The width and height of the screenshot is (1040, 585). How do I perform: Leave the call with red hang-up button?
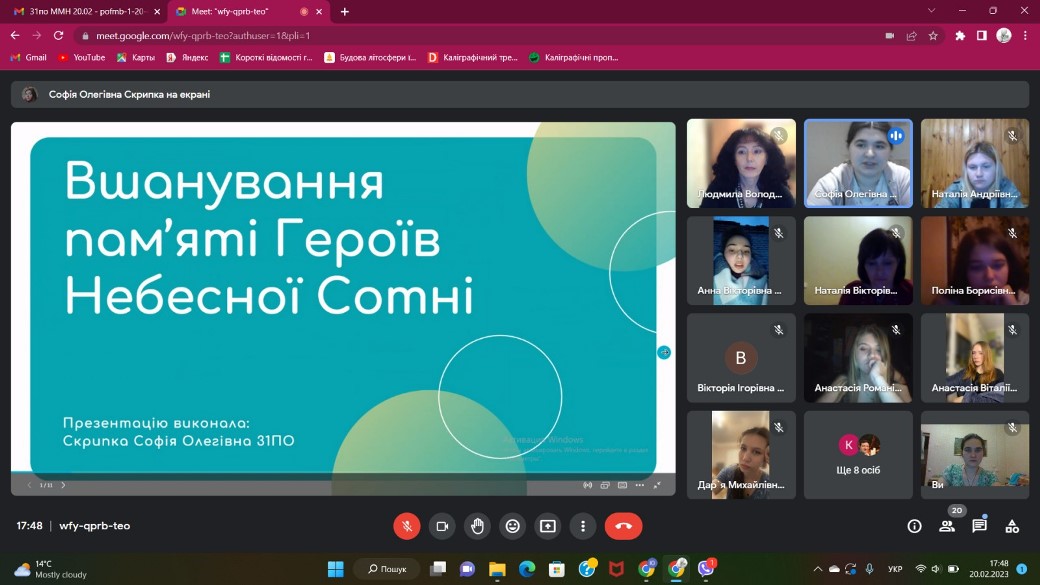[x=623, y=526]
